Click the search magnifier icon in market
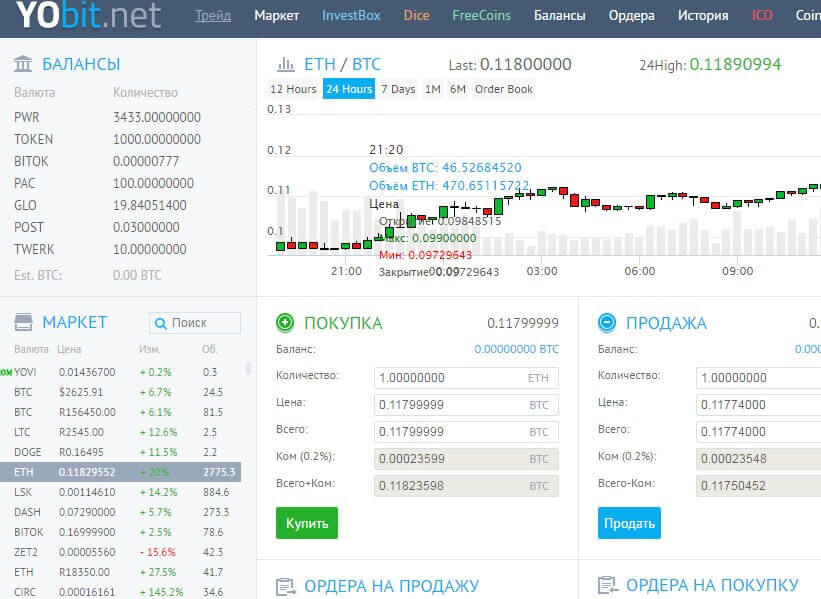821x599 pixels. pos(161,323)
